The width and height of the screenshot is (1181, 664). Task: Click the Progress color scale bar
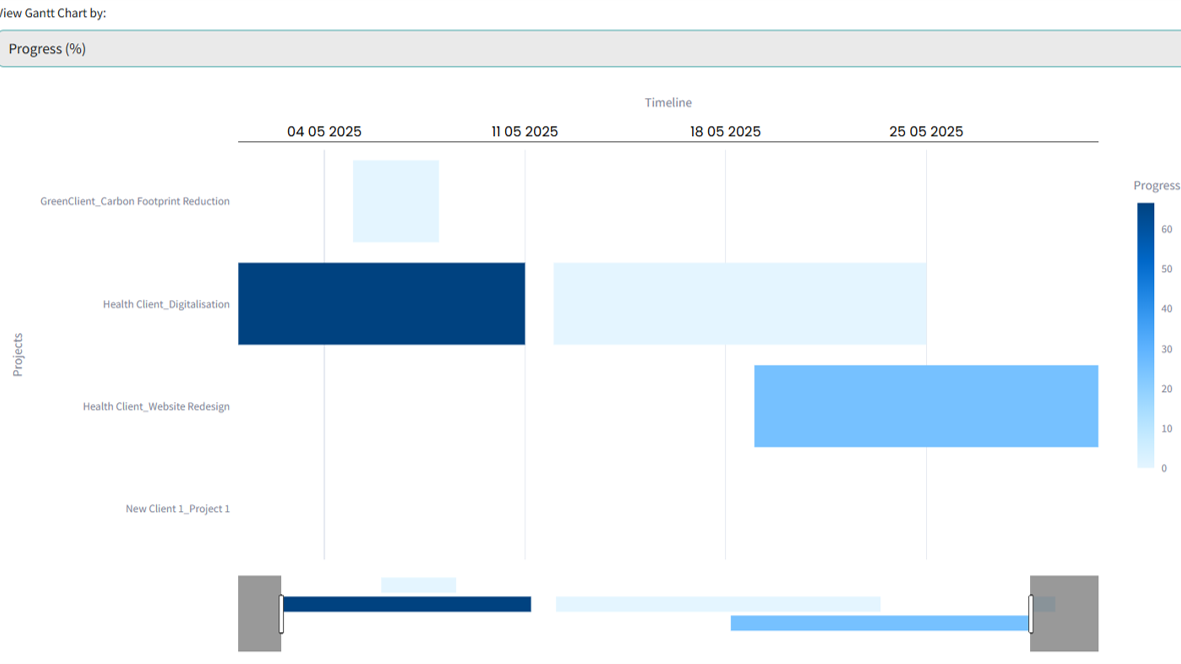(x=1145, y=335)
